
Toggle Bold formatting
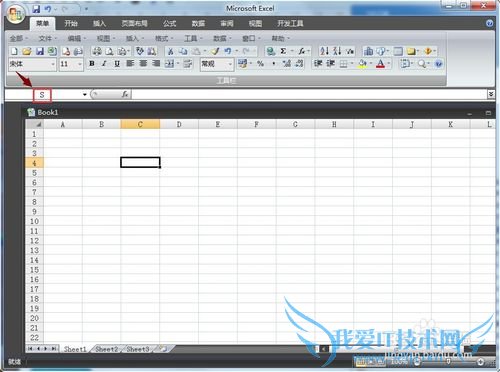click(x=92, y=63)
